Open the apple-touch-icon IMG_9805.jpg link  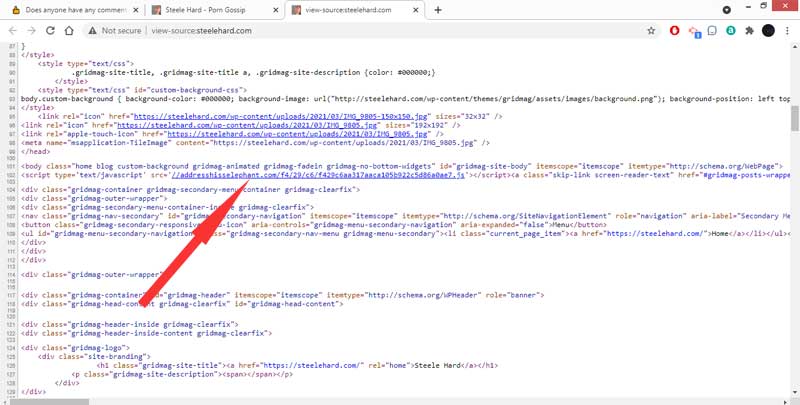(x=297, y=134)
